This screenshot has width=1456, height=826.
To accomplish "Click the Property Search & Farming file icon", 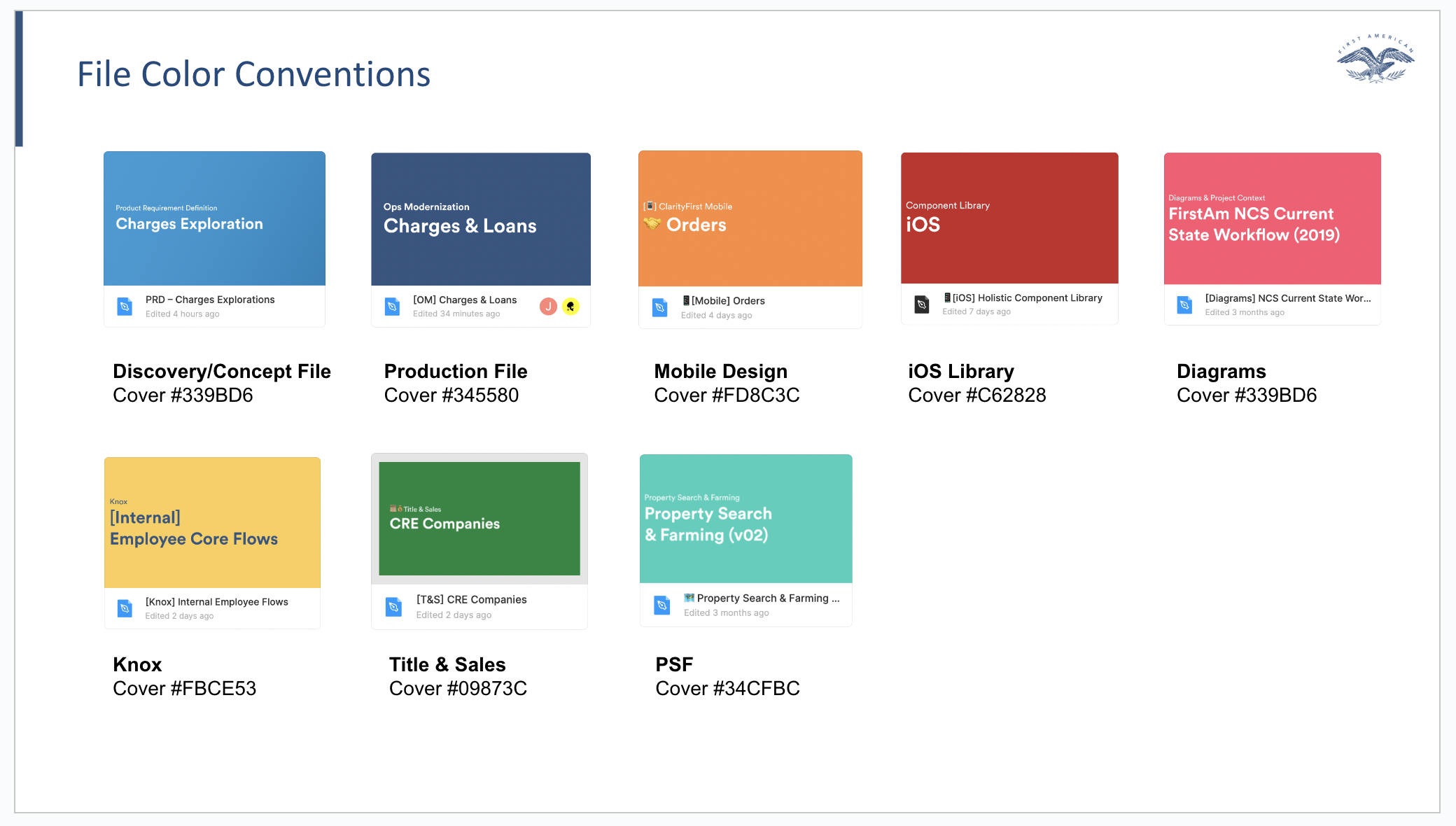I will (x=661, y=605).
